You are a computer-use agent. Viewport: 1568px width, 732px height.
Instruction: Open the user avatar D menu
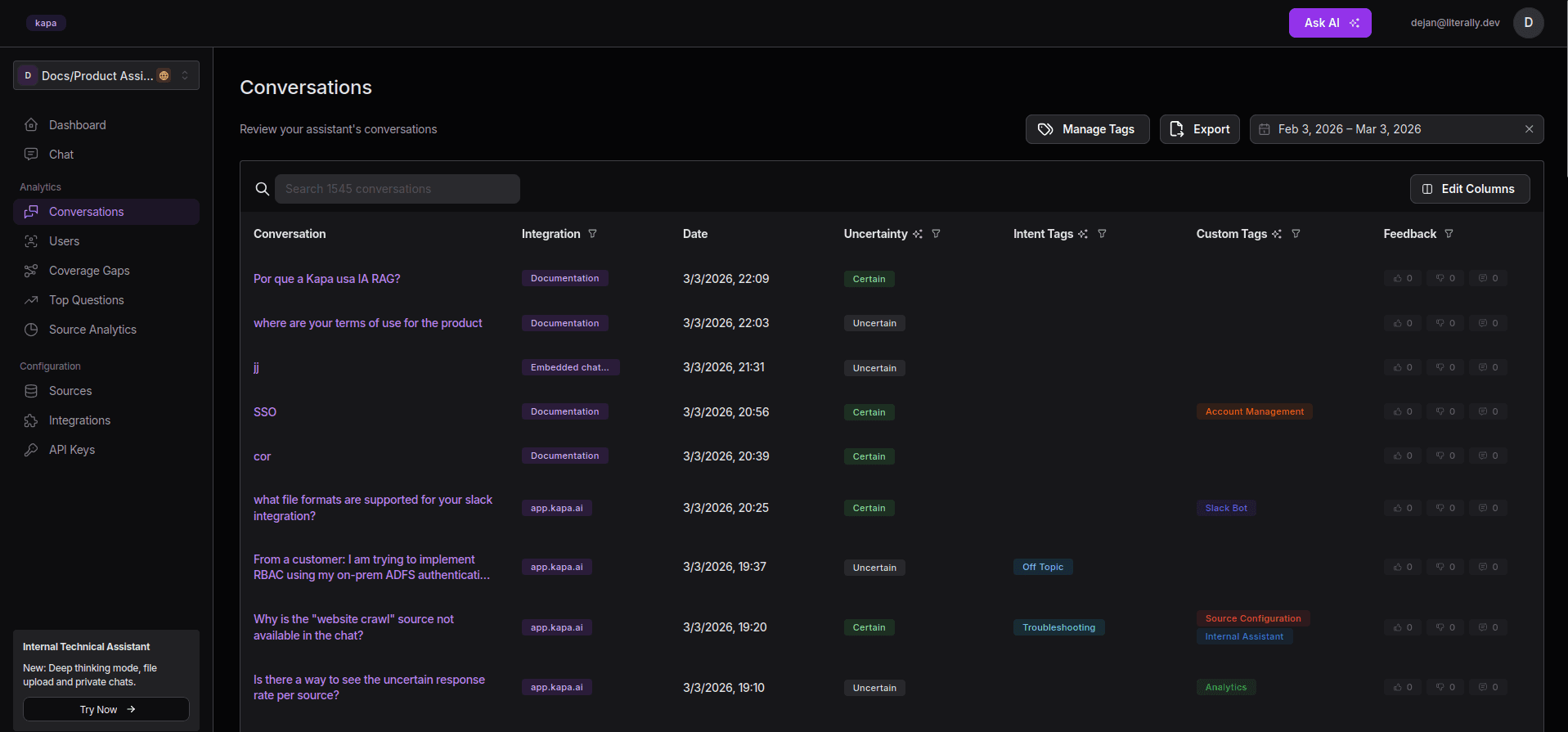tap(1528, 23)
